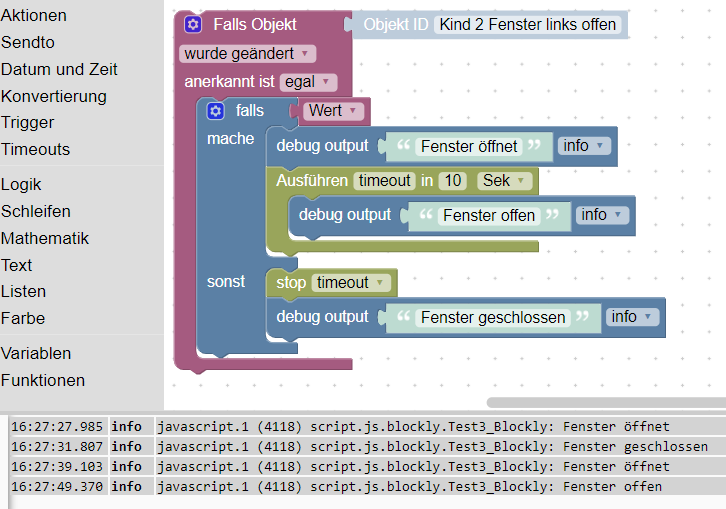Edit the 'Fenster öffnet' text field
This screenshot has height=509, width=726.
point(469,146)
